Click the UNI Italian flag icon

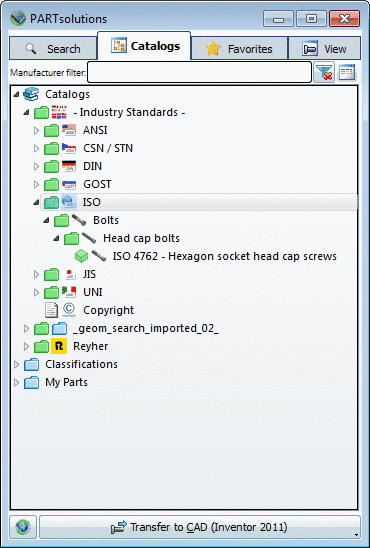click(69, 292)
